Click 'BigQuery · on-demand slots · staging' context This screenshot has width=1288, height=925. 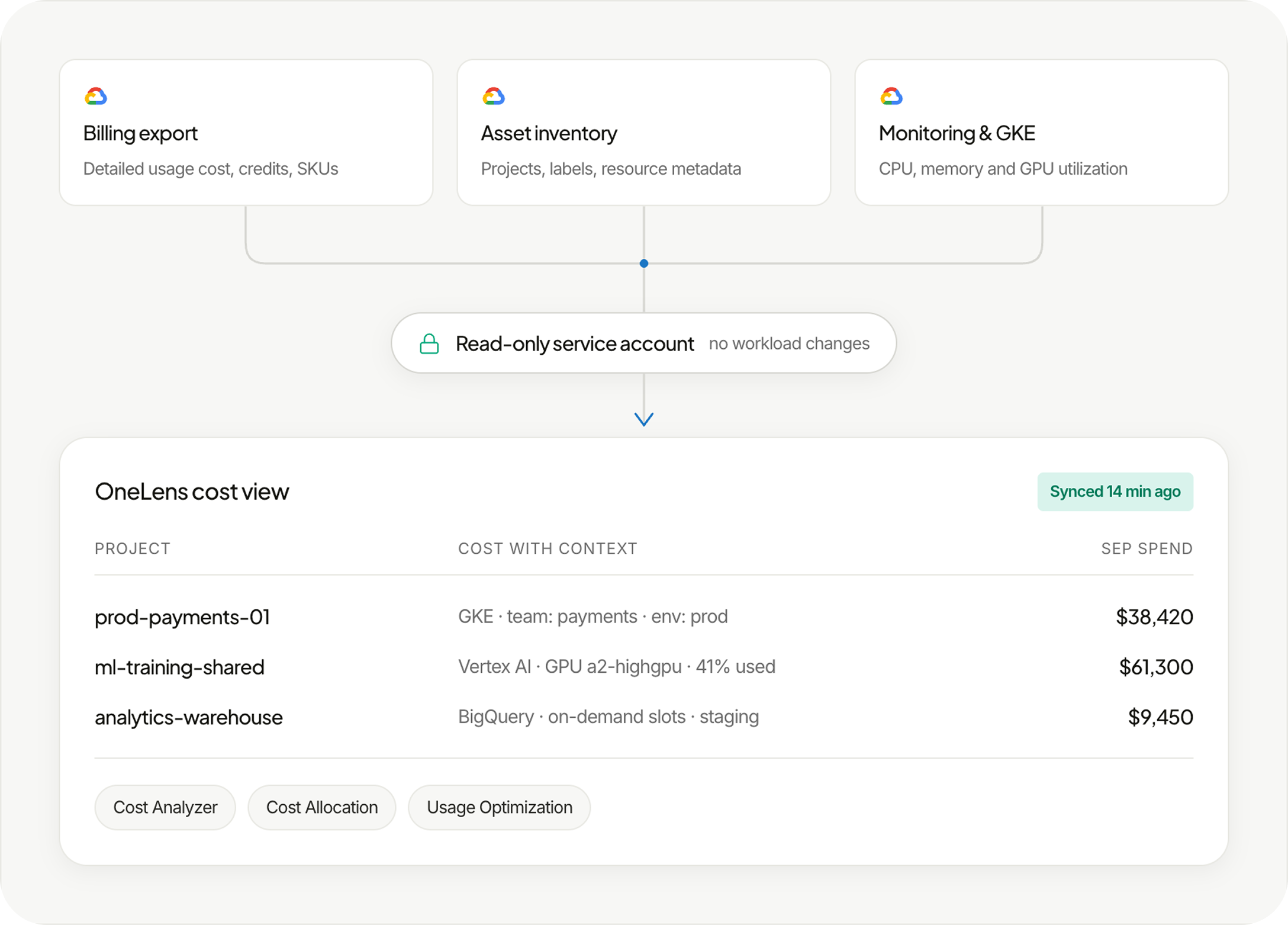click(x=608, y=717)
